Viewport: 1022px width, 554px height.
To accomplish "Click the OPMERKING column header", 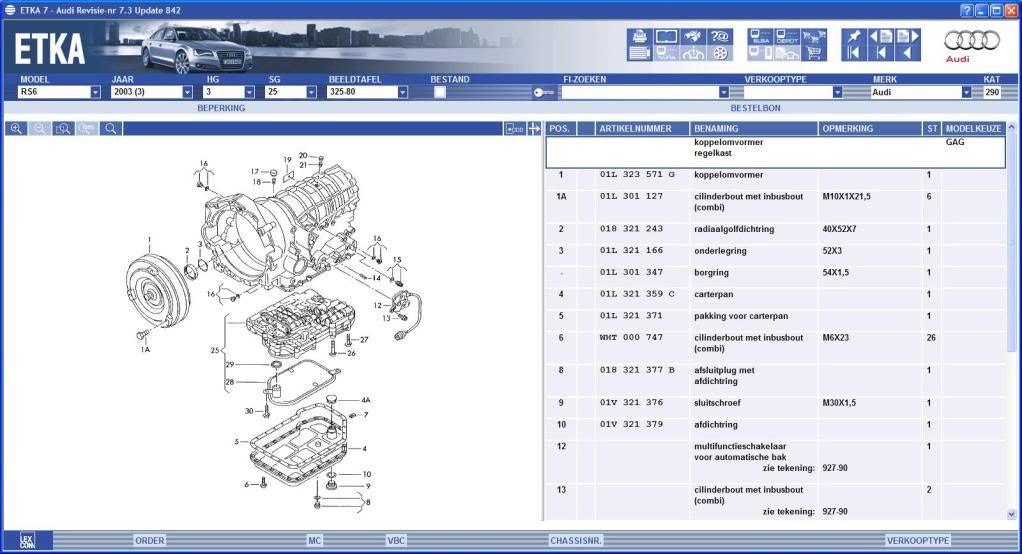I will click(x=870, y=128).
